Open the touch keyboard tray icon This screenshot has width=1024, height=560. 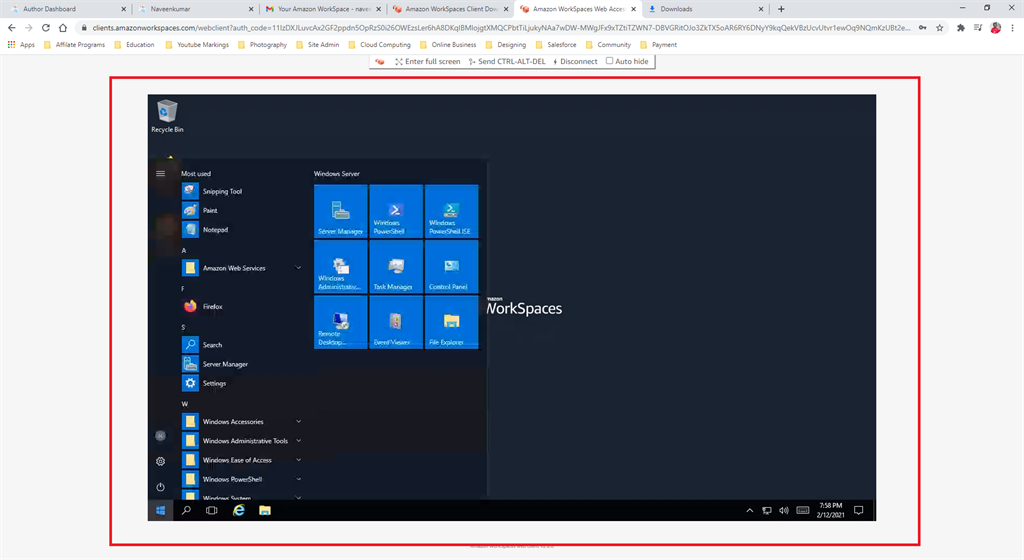coord(803,510)
